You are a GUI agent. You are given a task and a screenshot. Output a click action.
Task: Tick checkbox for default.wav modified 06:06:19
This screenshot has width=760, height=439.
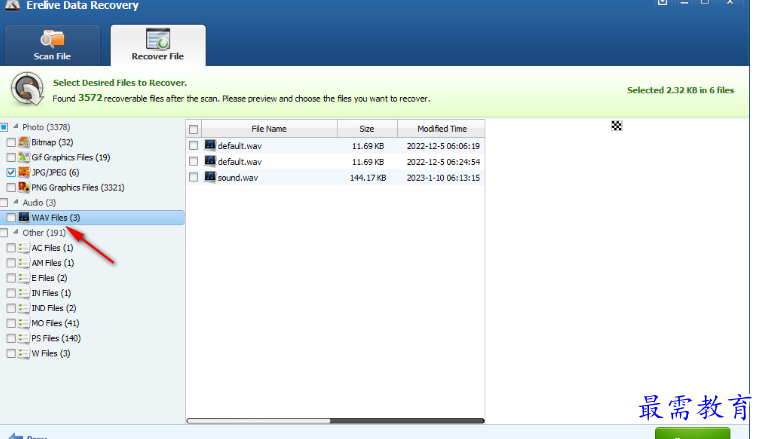coord(193,145)
